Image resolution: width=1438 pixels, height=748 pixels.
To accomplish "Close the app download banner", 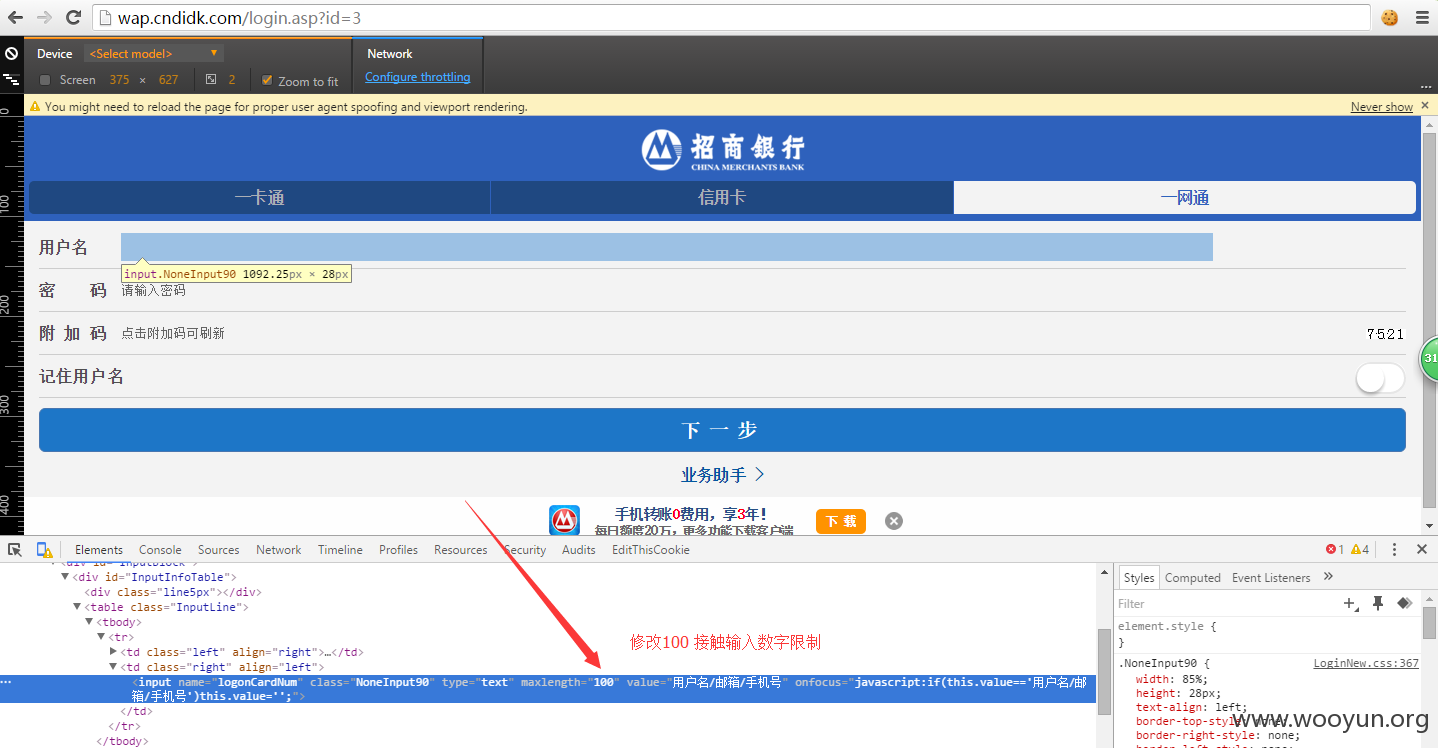I will pos(894,521).
